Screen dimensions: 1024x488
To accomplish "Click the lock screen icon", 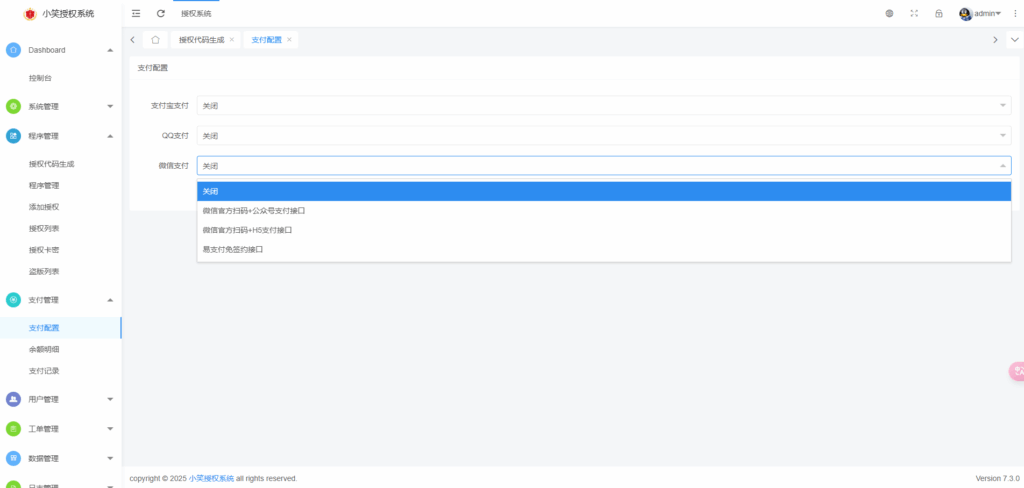I will coord(938,13).
